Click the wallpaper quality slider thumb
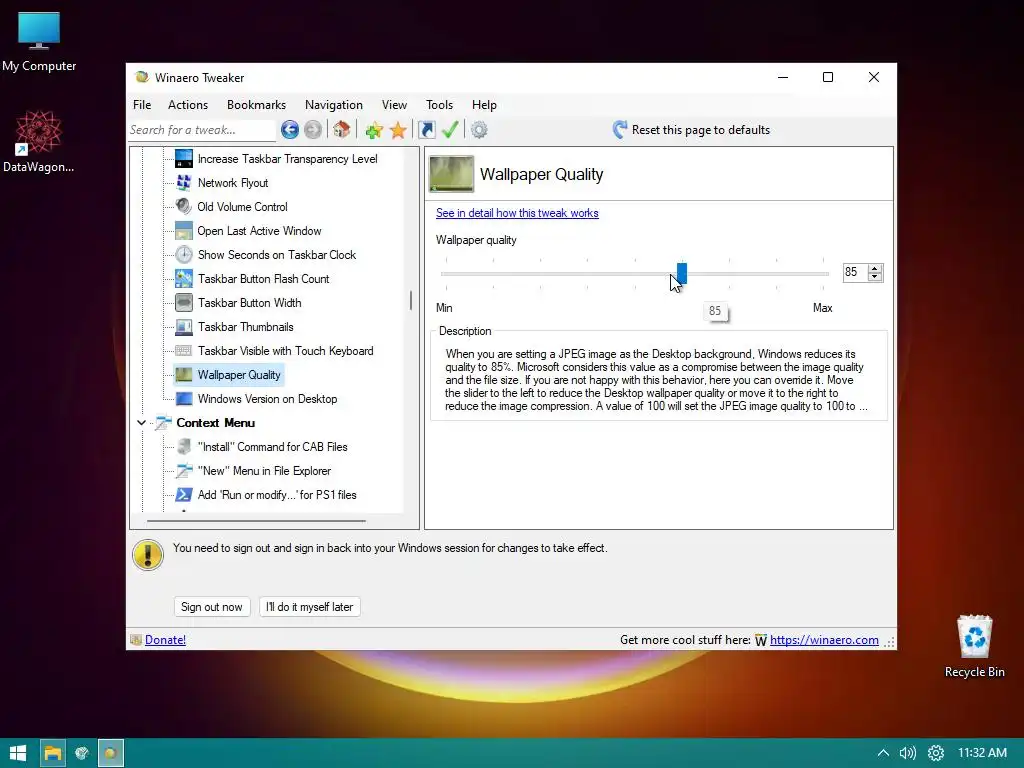This screenshot has width=1024, height=768. coord(682,273)
